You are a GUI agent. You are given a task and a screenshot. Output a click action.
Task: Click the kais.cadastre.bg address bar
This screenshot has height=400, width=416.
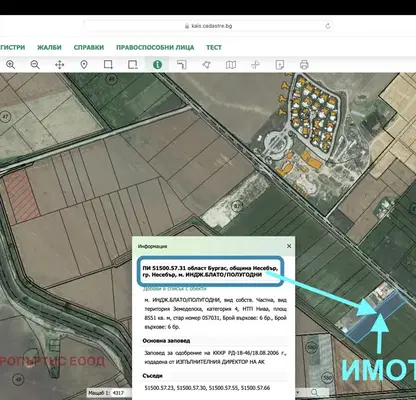click(x=208, y=26)
